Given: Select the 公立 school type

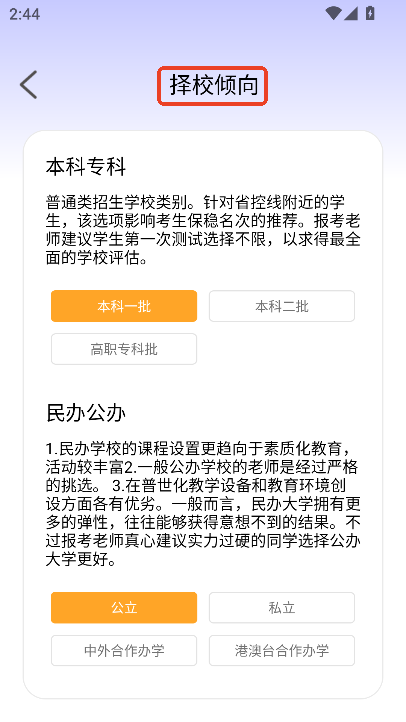Looking at the screenshot, I should point(124,608).
